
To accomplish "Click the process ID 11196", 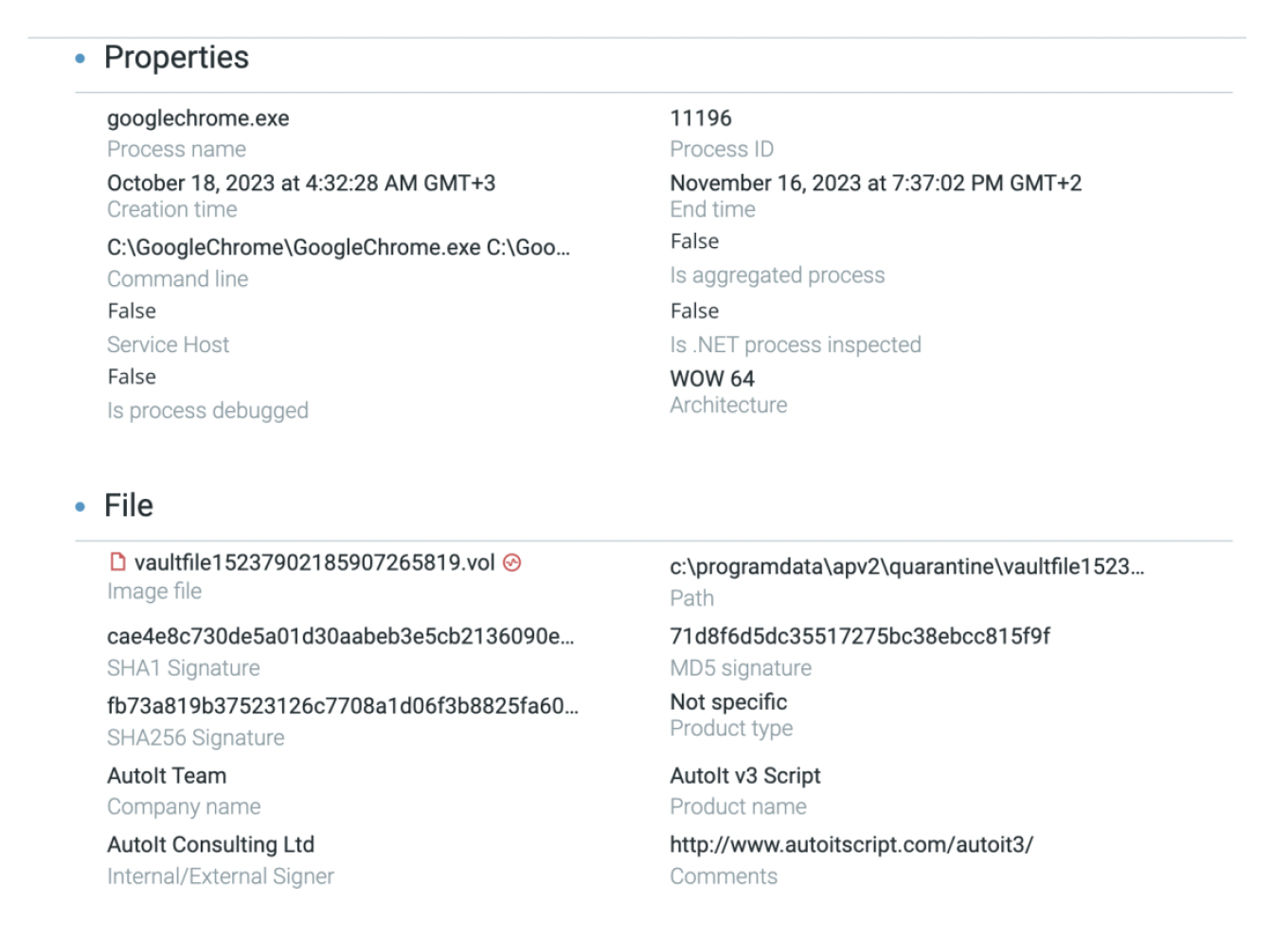I will (701, 118).
